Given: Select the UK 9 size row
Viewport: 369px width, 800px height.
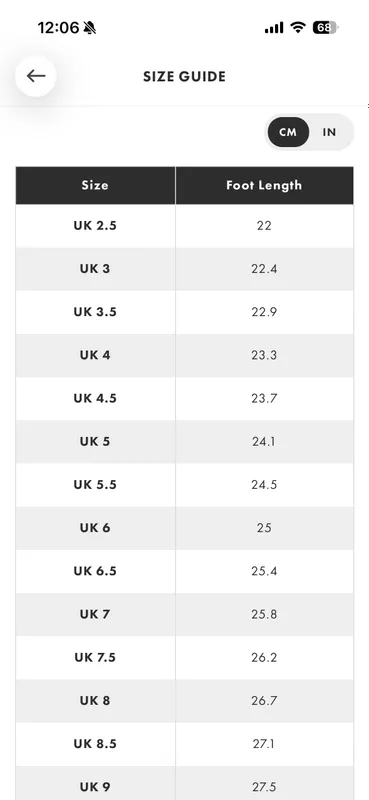Looking at the screenshot, I should click(x=184, y=787).
